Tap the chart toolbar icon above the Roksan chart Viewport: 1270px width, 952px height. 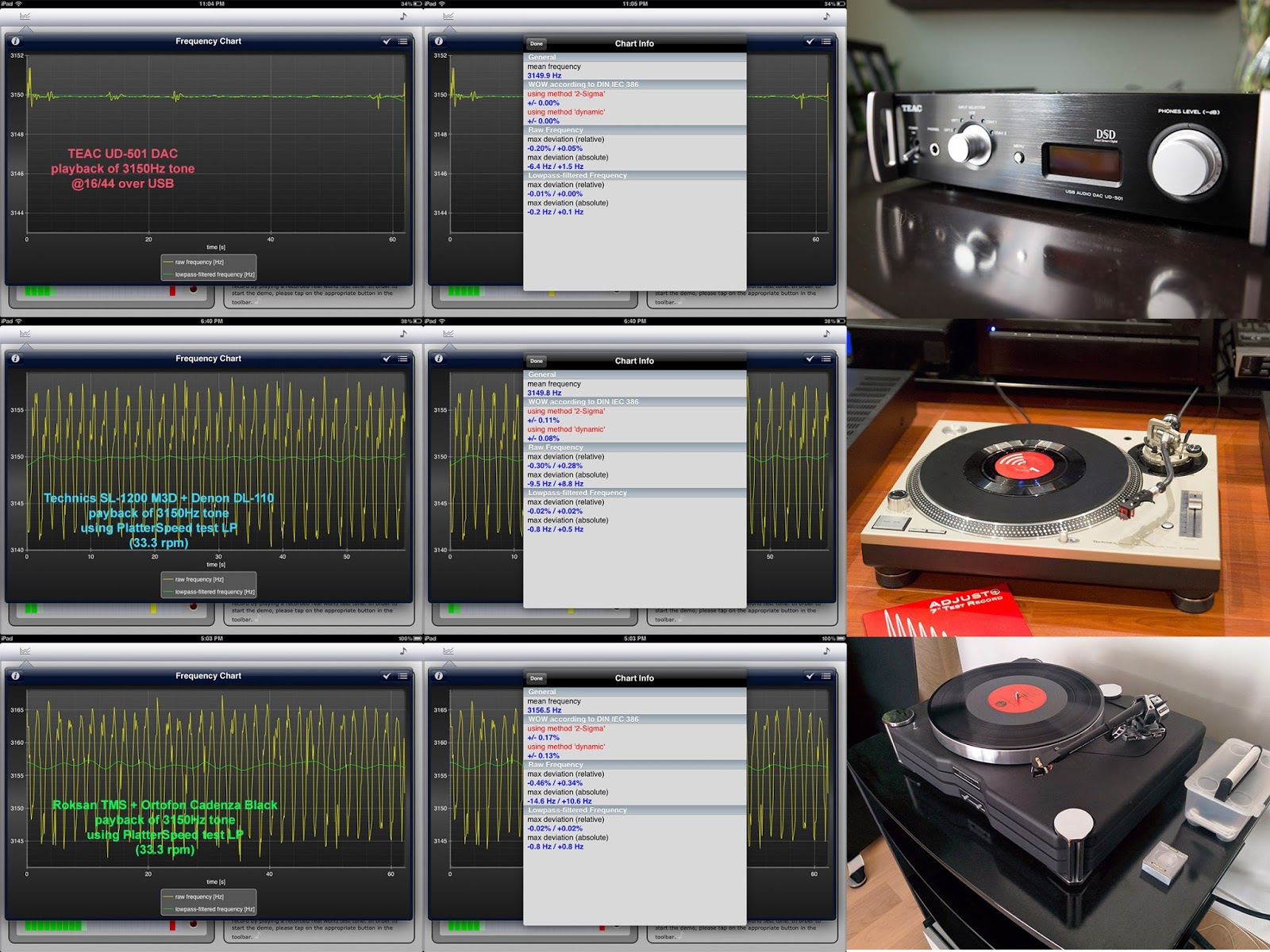25,651
